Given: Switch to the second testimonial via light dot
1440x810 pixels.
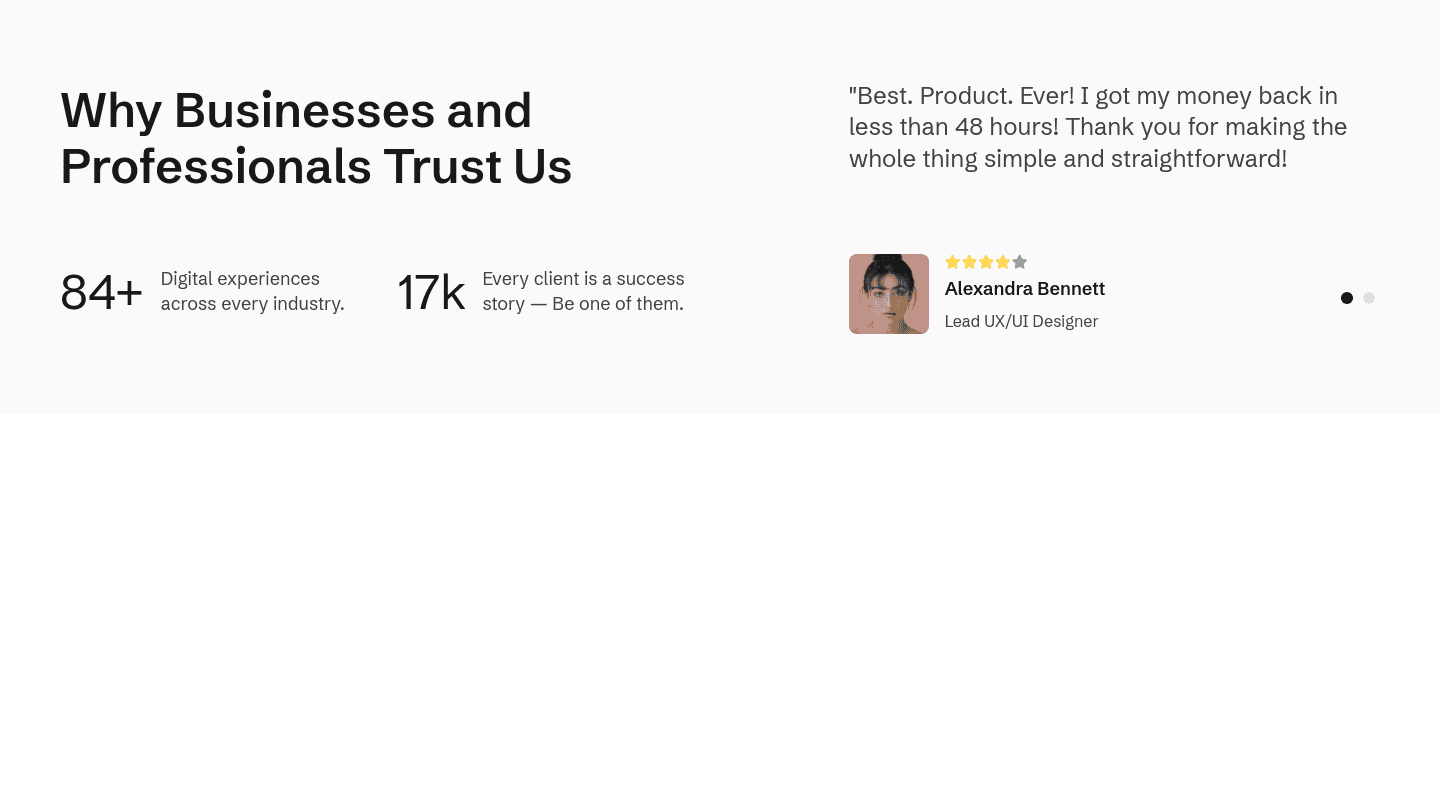Looking at the screenshot, I should (1369, 298).
